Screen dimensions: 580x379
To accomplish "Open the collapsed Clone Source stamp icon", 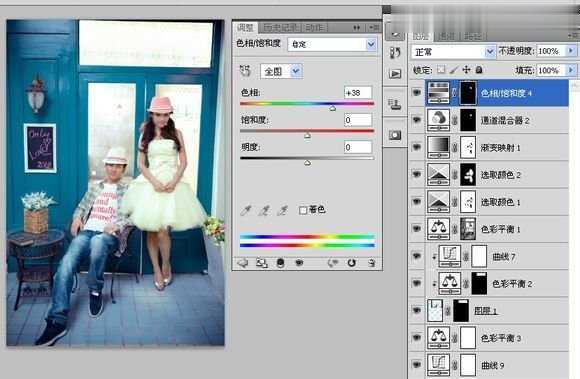I will [395, 105].
